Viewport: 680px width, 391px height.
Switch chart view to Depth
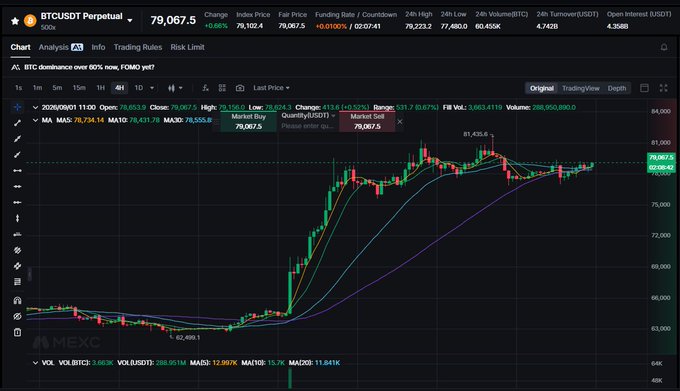pos(617,88)
